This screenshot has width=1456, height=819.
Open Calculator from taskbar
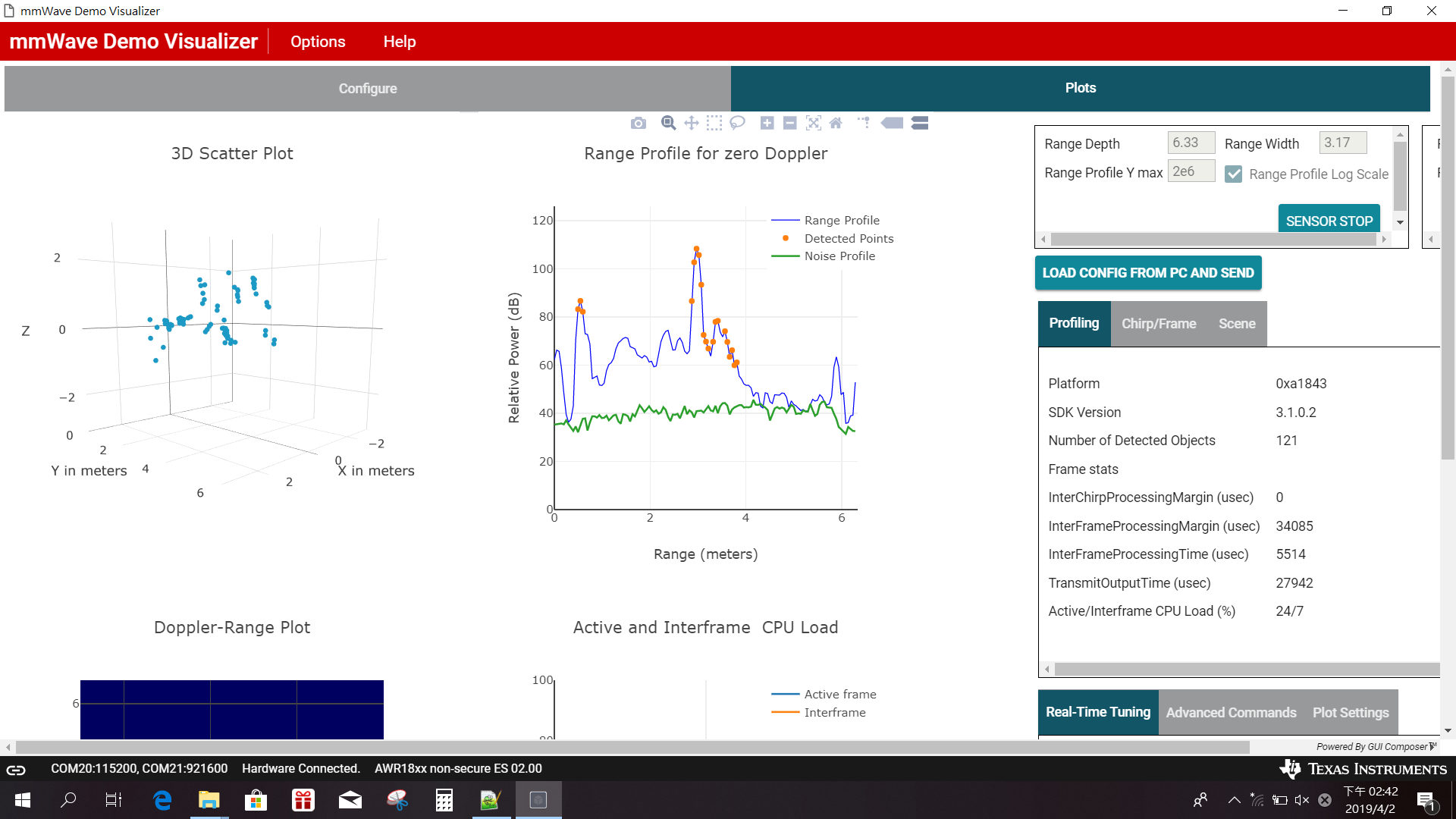(444, 800)
